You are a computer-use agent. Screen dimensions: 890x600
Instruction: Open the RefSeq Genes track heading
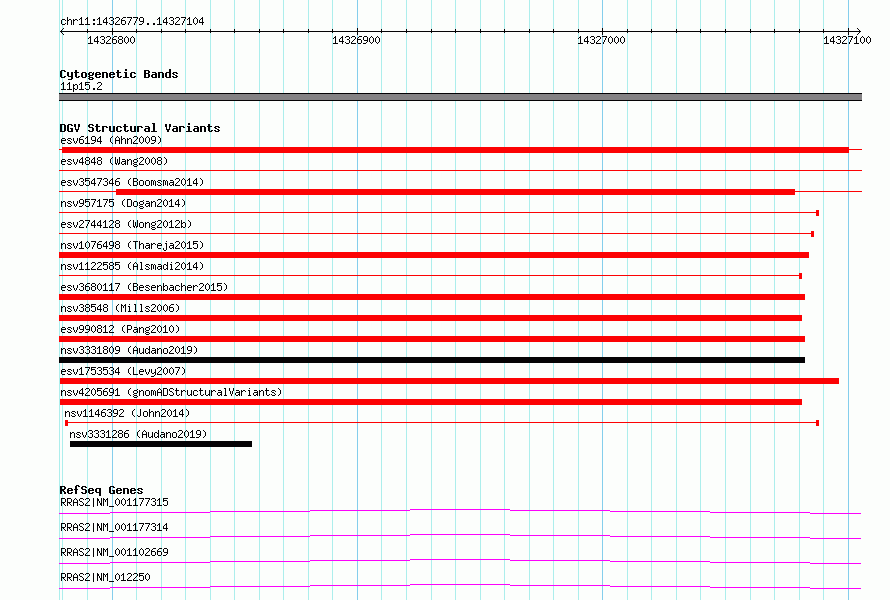click(101, 490)
